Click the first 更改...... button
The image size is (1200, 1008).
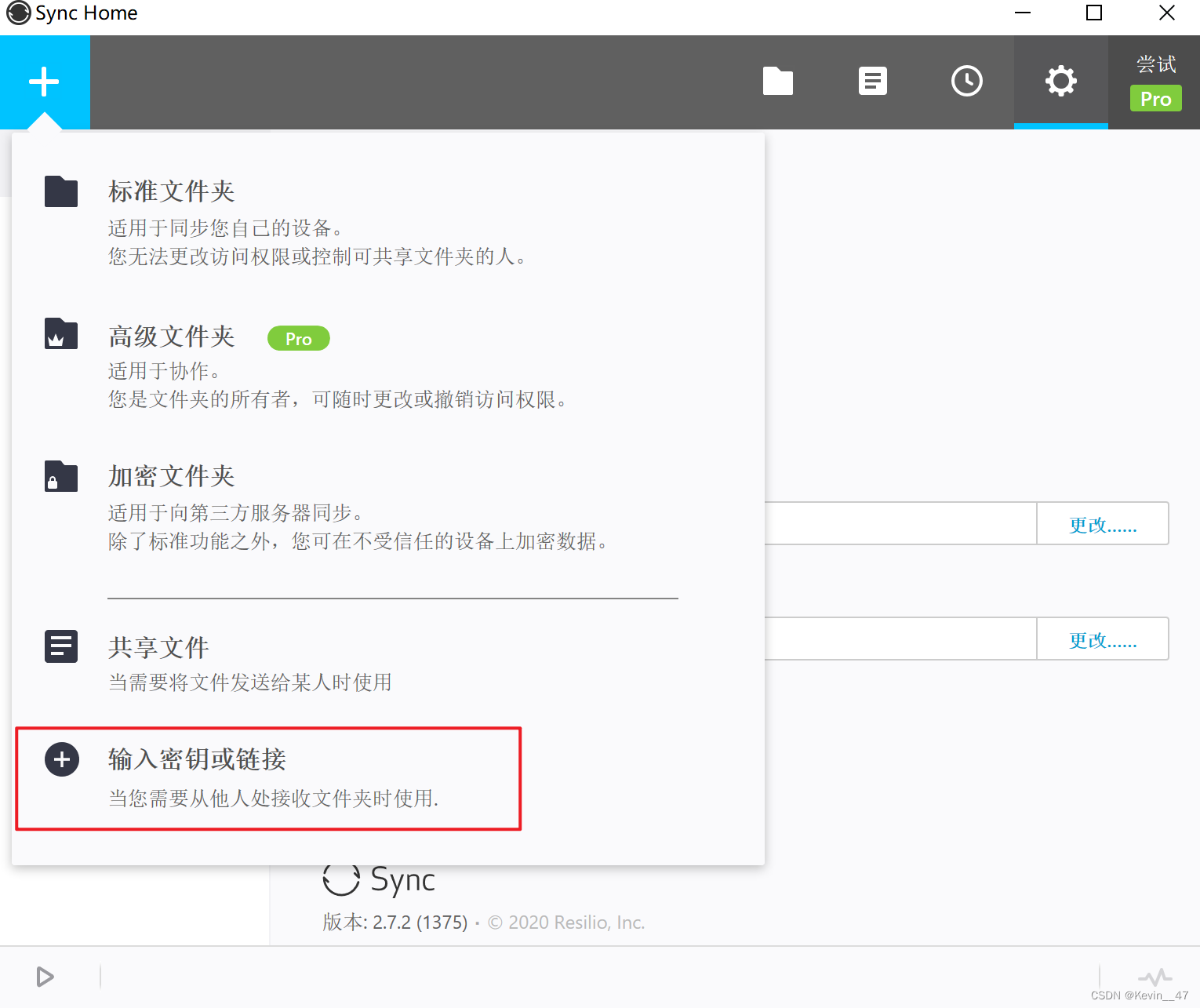(1102, 524)
